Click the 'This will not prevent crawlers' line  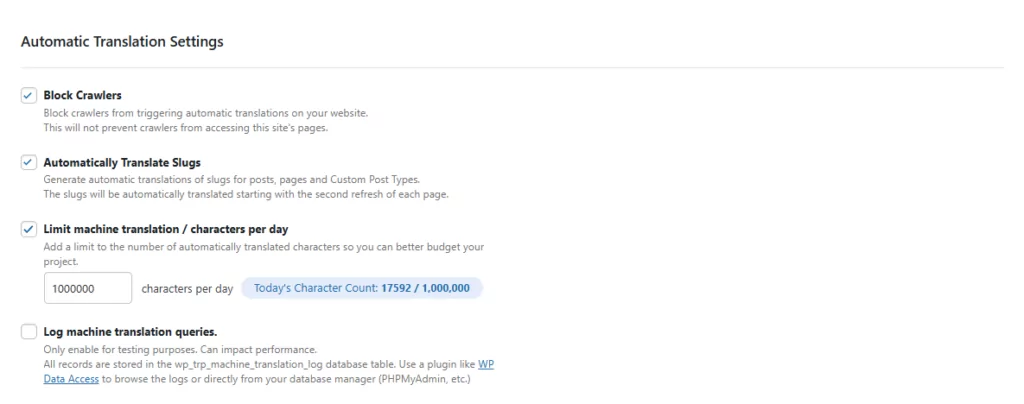click(185, 128)
